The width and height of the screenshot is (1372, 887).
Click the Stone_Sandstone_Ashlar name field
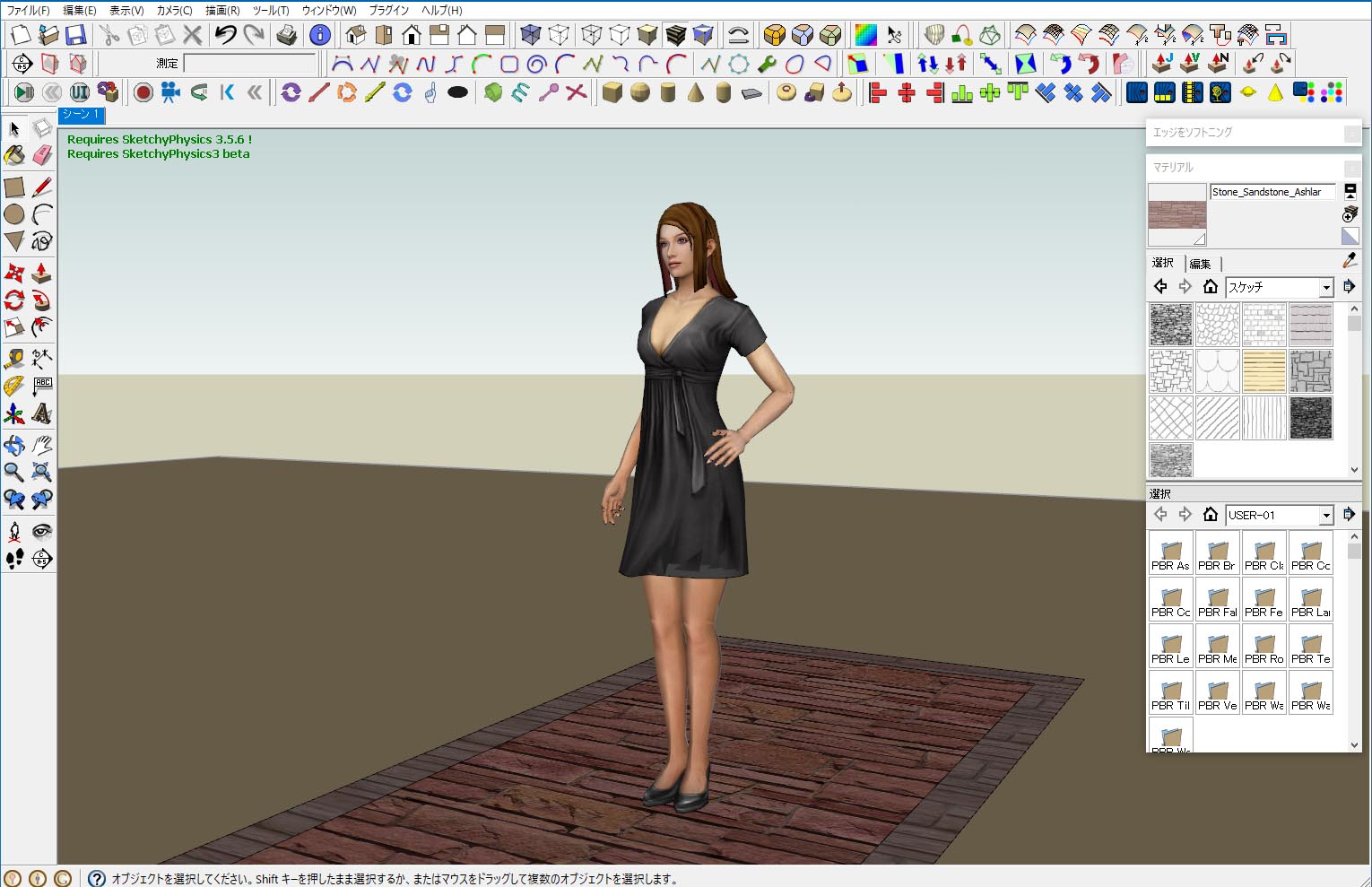1272,192
